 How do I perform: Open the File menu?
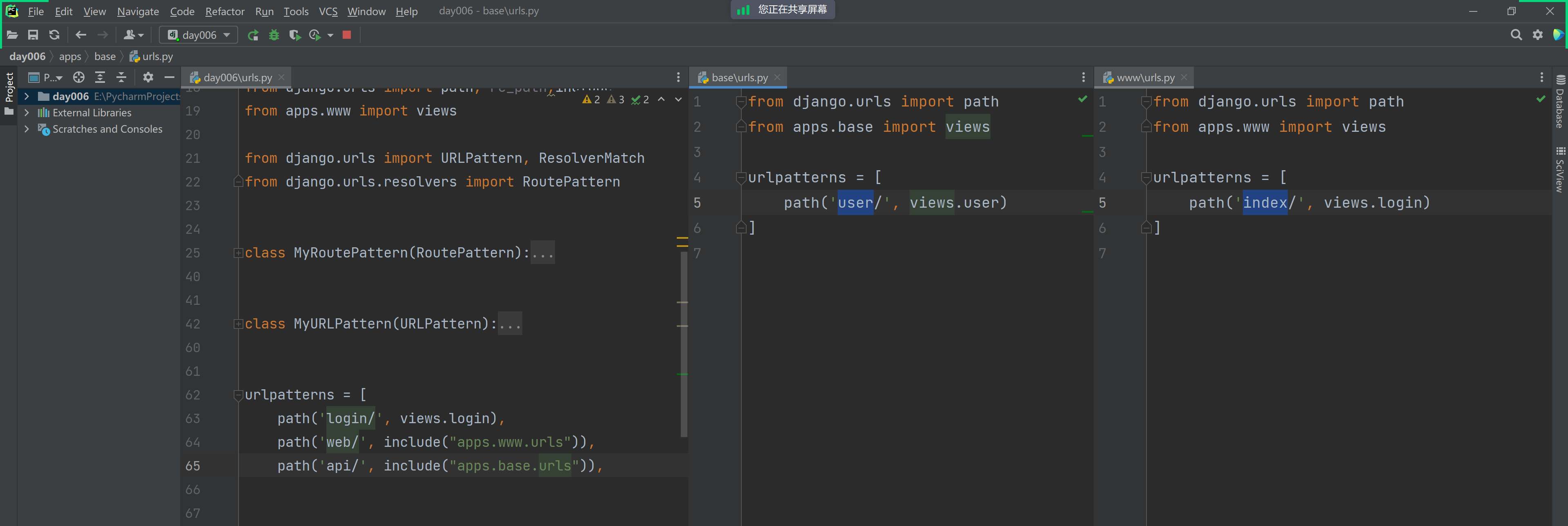coord(36,11)
